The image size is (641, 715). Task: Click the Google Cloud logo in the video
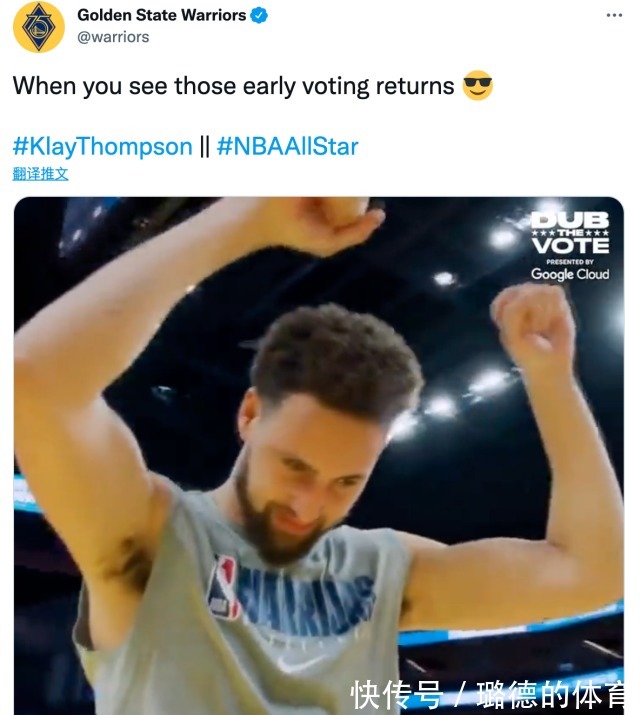[570, 274]
